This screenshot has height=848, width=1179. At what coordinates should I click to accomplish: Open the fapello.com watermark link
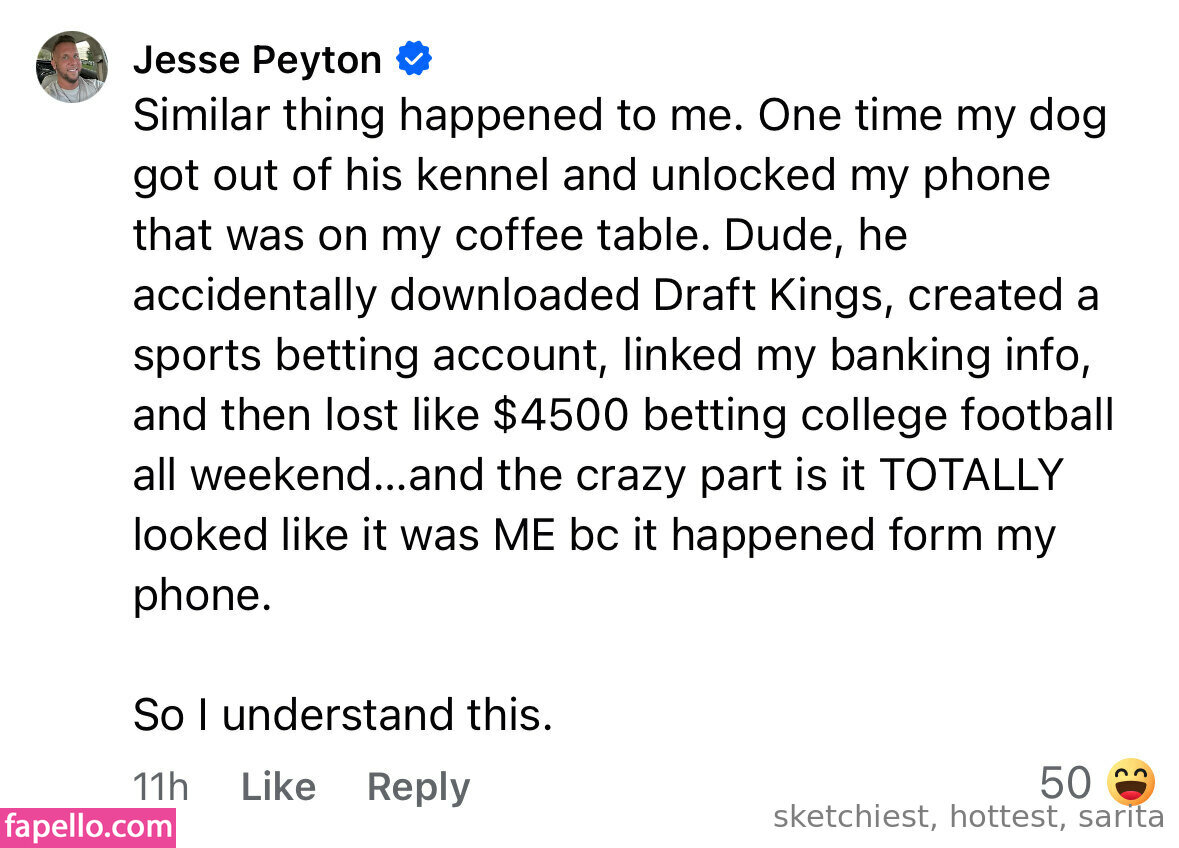pyautogui.click(x=88, y=828)
